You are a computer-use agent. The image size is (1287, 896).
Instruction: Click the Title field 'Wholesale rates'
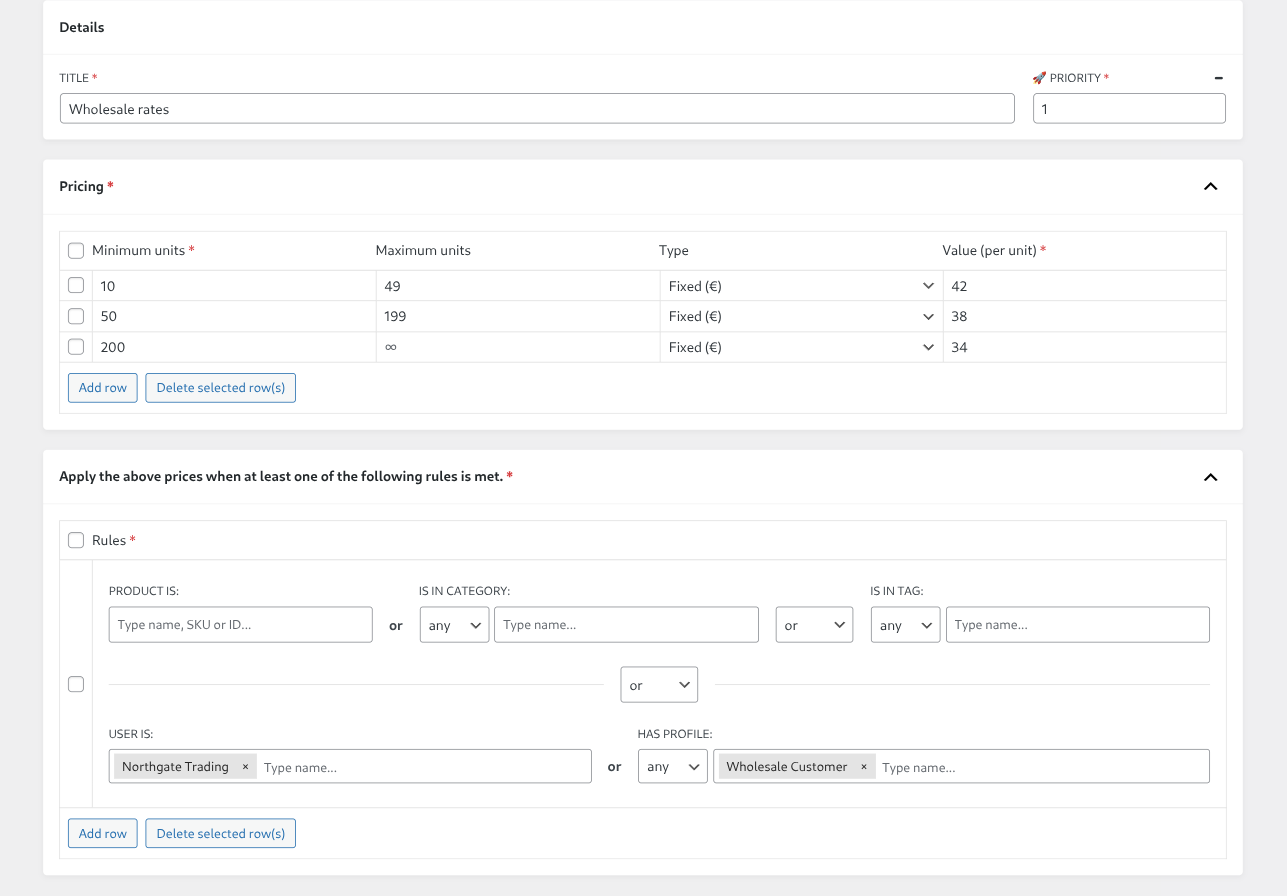point(537,109)
